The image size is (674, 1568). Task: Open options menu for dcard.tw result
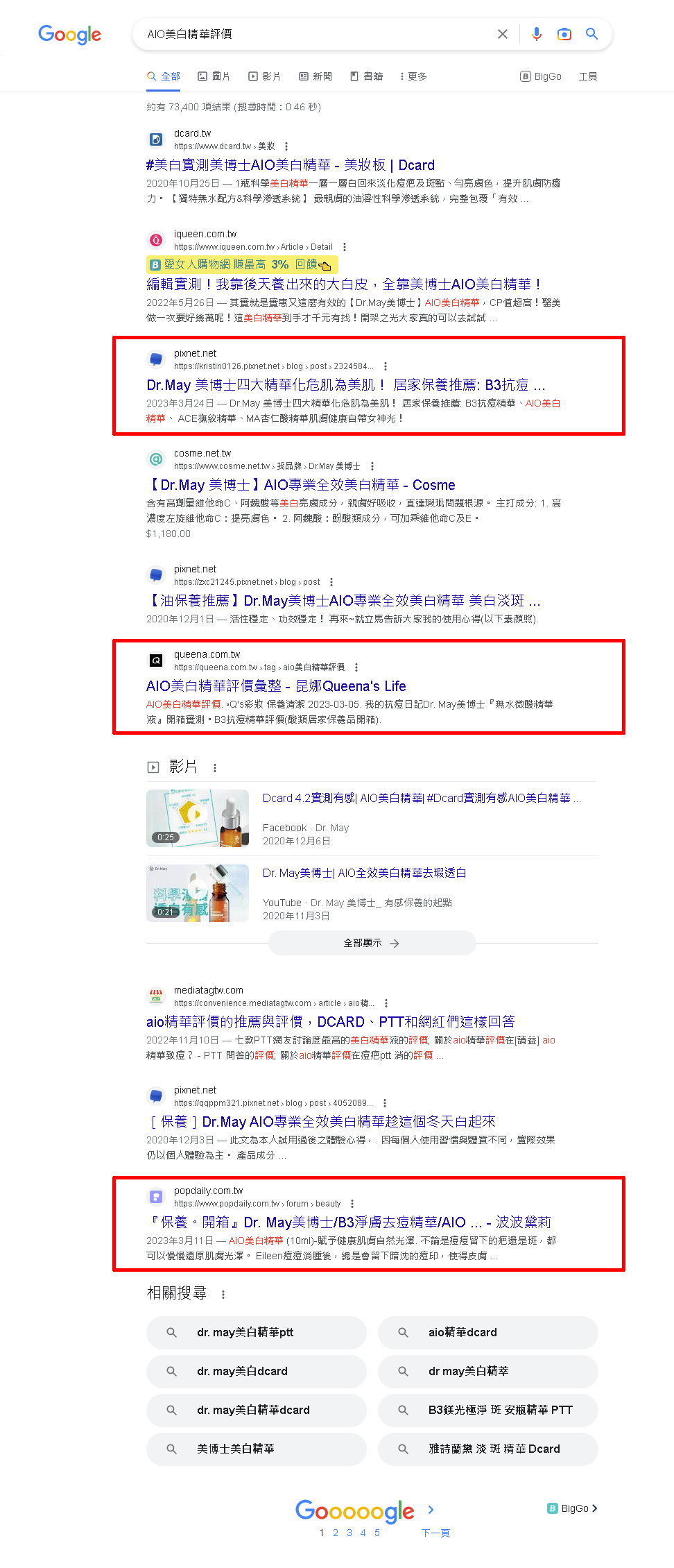[286, 146]
